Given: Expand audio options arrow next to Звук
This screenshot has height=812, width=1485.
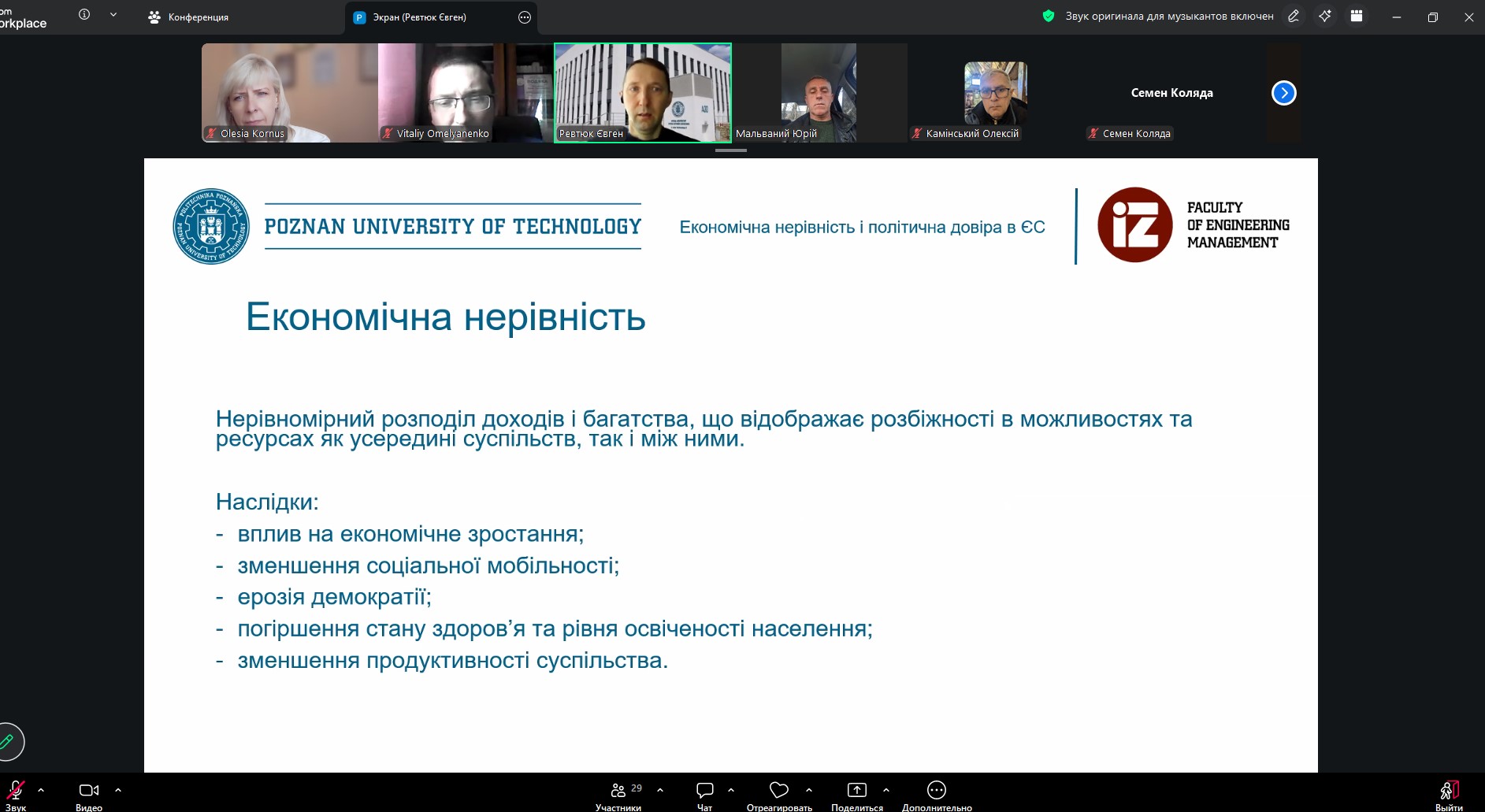Looking at the screenshot, I should click(41, 790).
